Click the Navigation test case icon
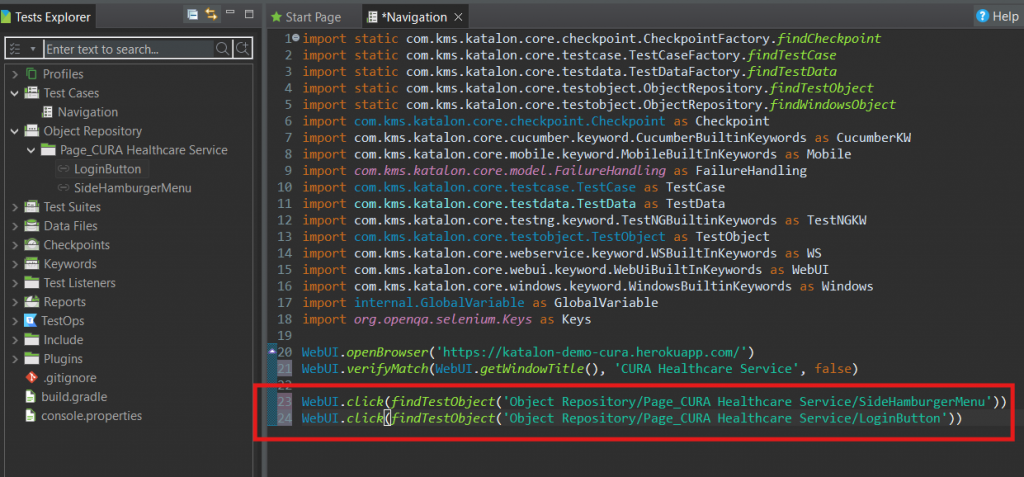Viewport: 1024px width, 477px height. [47, 112]
